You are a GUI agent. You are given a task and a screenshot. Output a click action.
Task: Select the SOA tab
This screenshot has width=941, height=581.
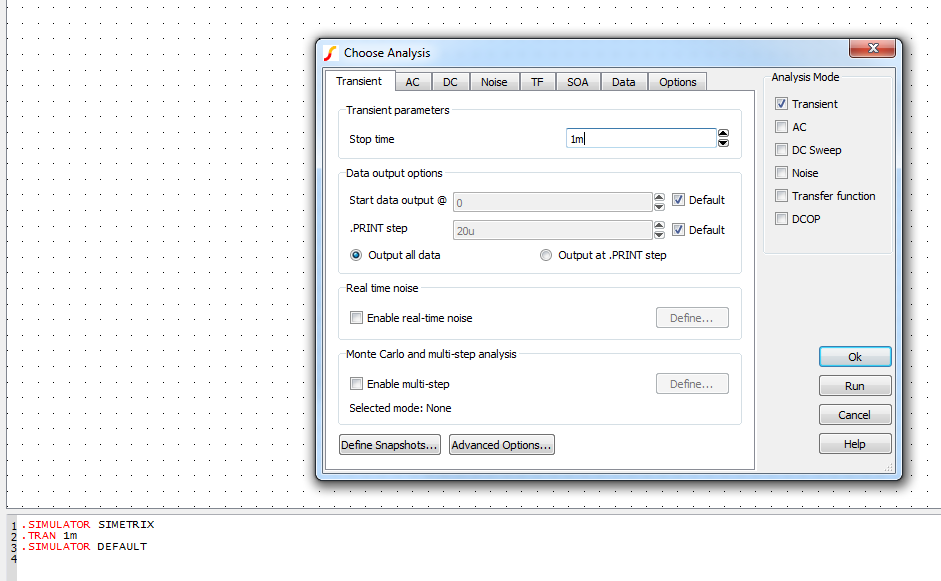click(x=577, y=81)
